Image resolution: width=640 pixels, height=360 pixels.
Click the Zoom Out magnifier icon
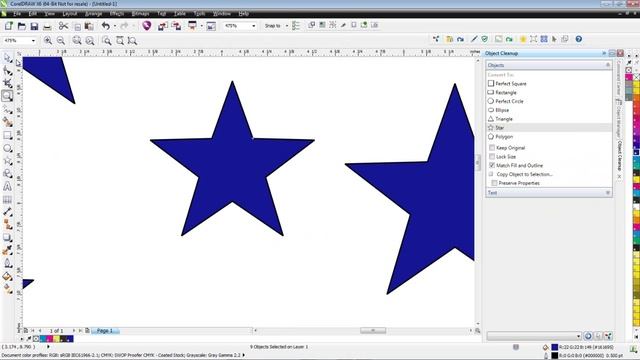(61, 40)
